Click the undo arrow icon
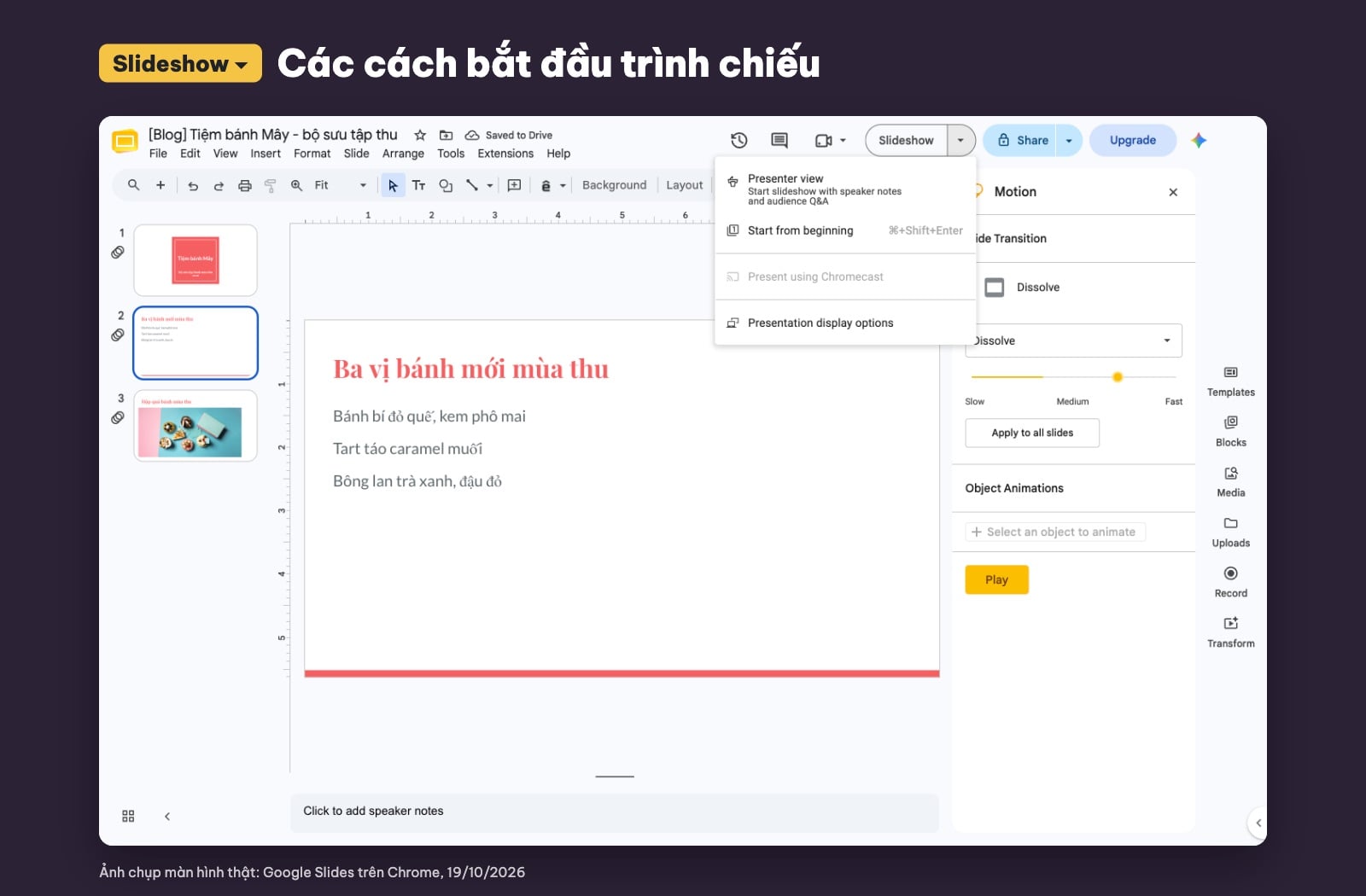Viewport: 1366px width, 896px height. [x=193, y=185]
